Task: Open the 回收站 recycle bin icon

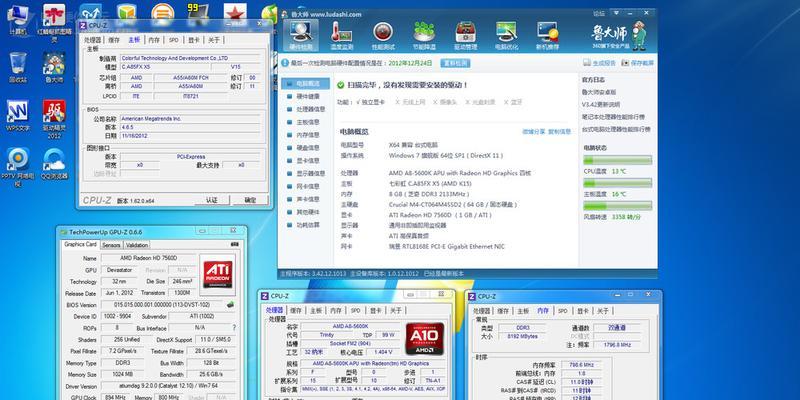Action: point(18,67)
